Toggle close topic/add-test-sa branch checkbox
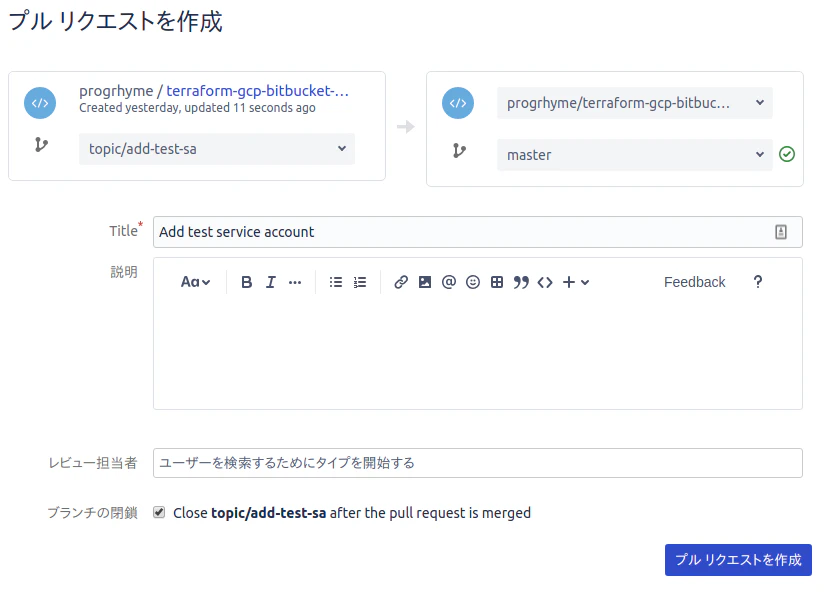This screenshot has height=596, width=827. tap(159, 512)
